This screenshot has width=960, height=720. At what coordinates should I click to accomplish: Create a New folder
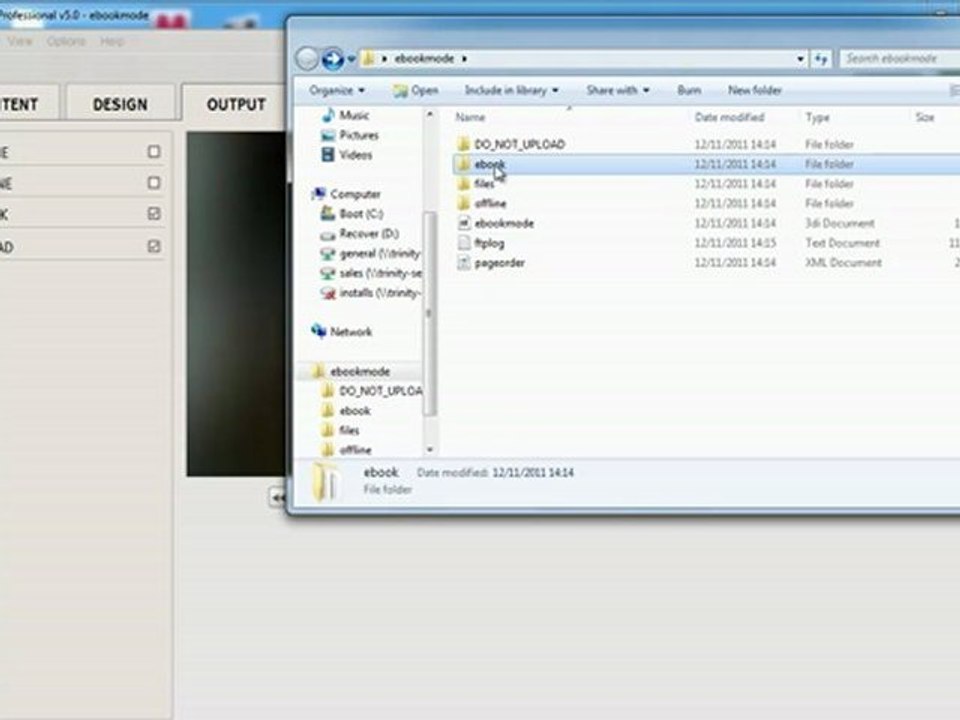click(755, 91)
